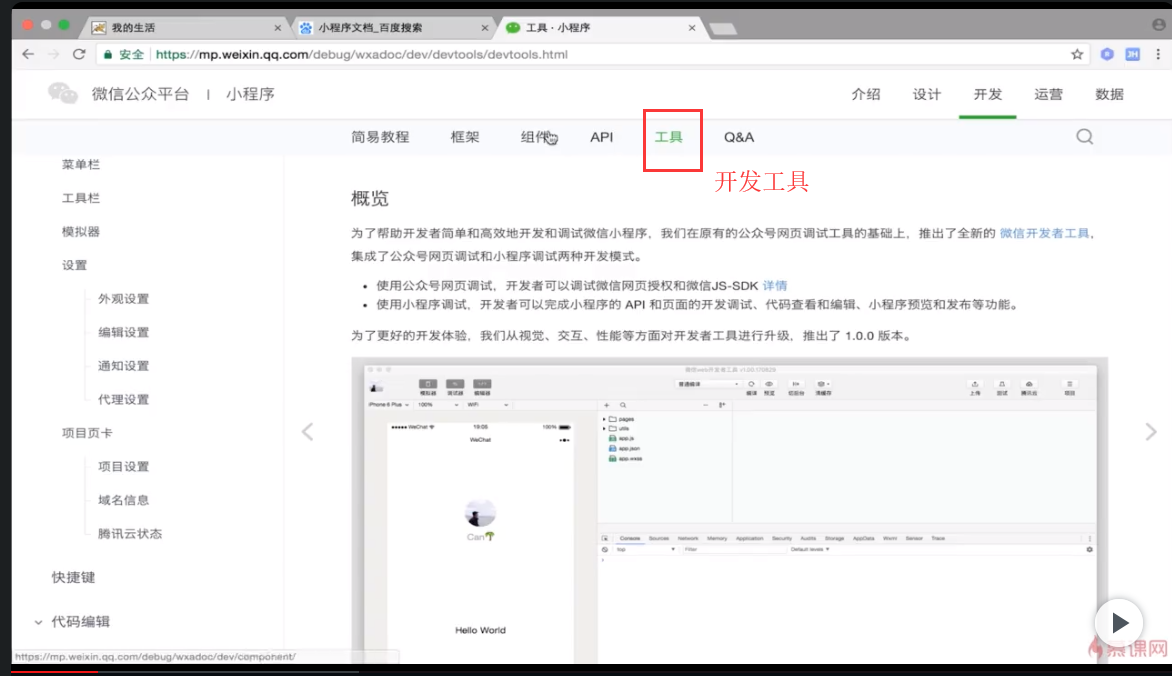This screenshot has width=1172, height=676.
Task: Click the Chrome profile icon at top right
Action: [x=1159, y=25]
